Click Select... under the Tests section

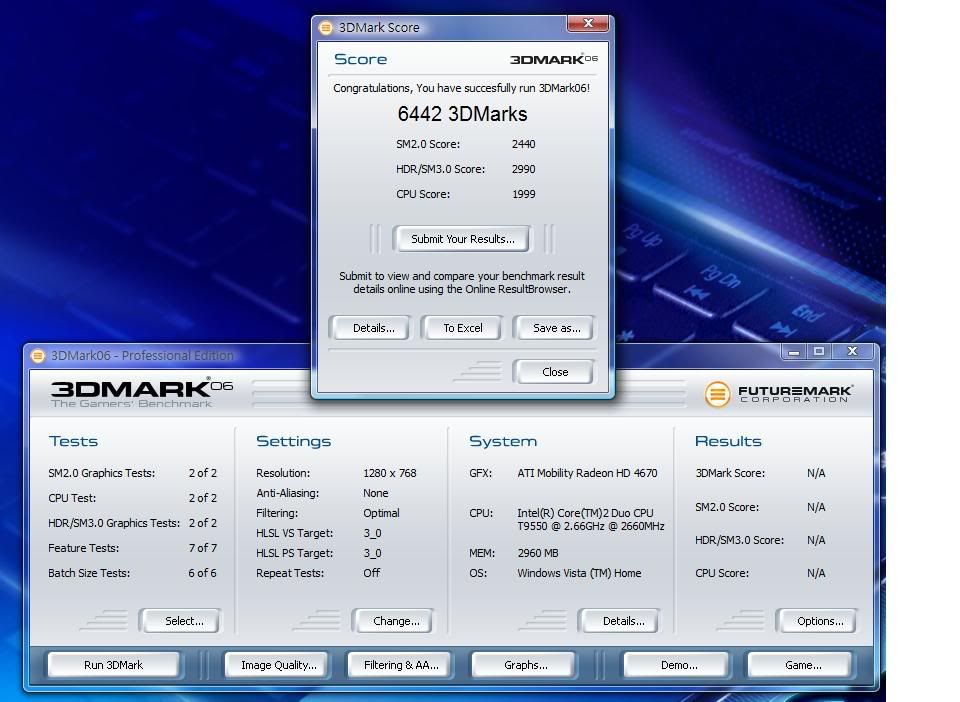point(183,621)
